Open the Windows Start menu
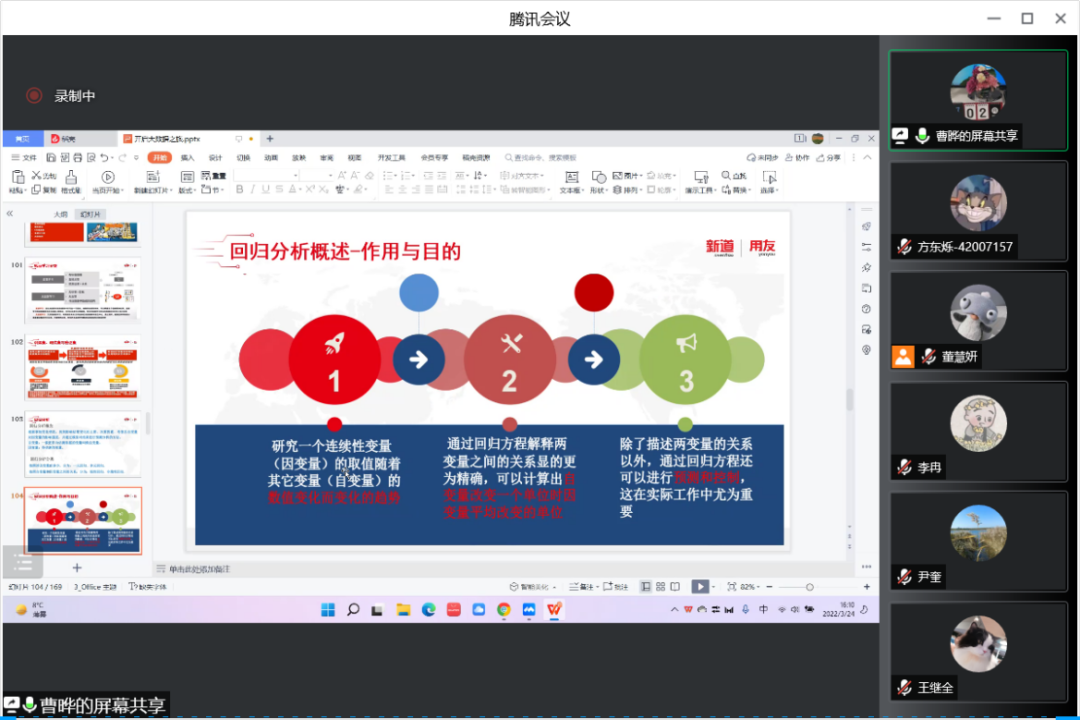 (x=327, y=609)
